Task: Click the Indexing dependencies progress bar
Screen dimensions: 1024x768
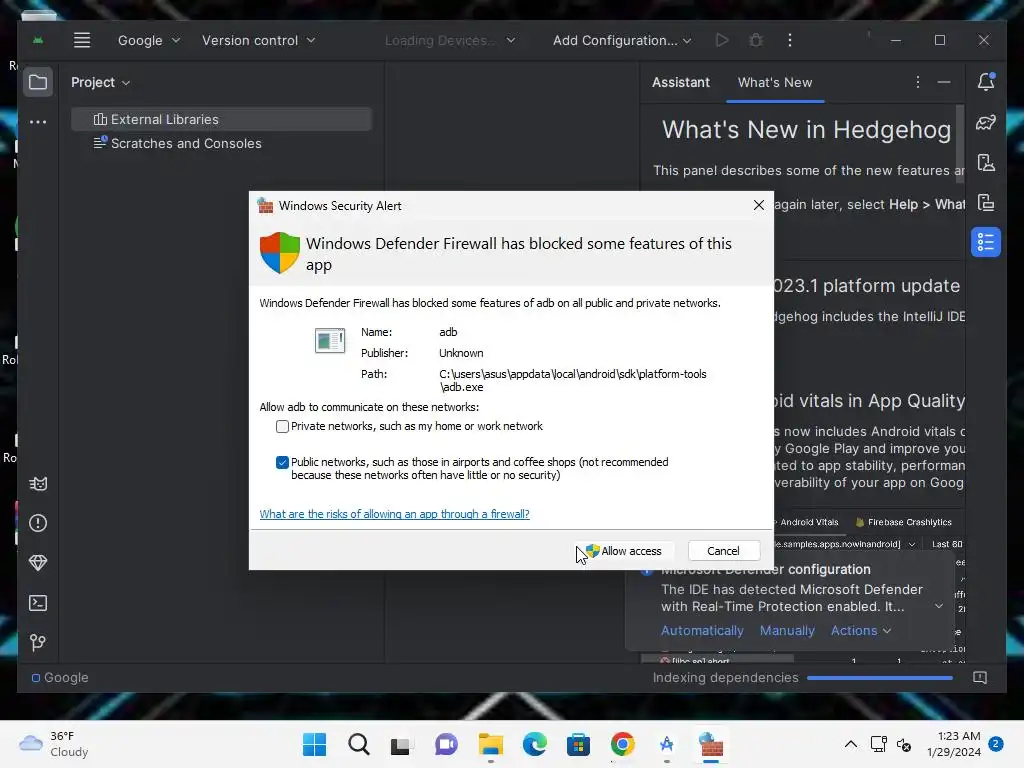Action: pos(880,678)
